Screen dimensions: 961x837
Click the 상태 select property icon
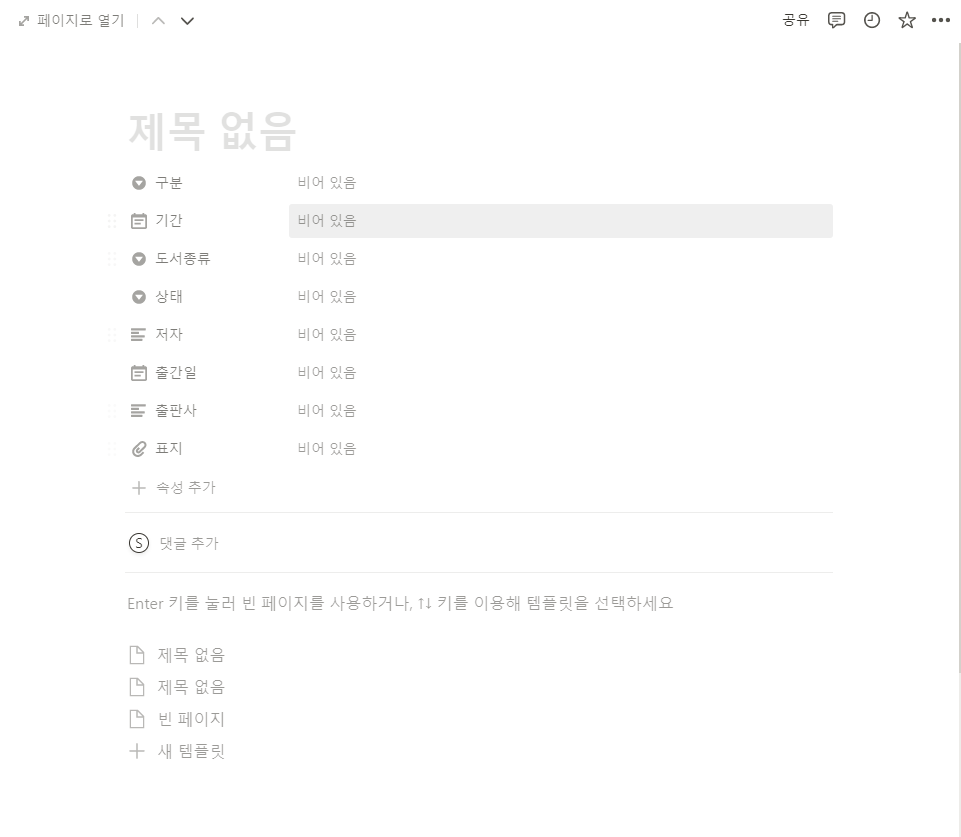point(139,297)
